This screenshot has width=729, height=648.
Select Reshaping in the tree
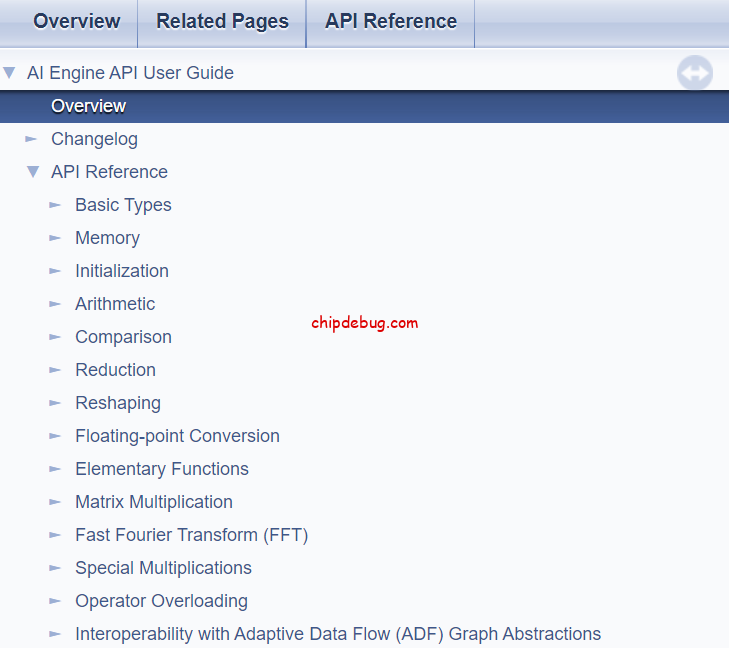pos(117,403)
